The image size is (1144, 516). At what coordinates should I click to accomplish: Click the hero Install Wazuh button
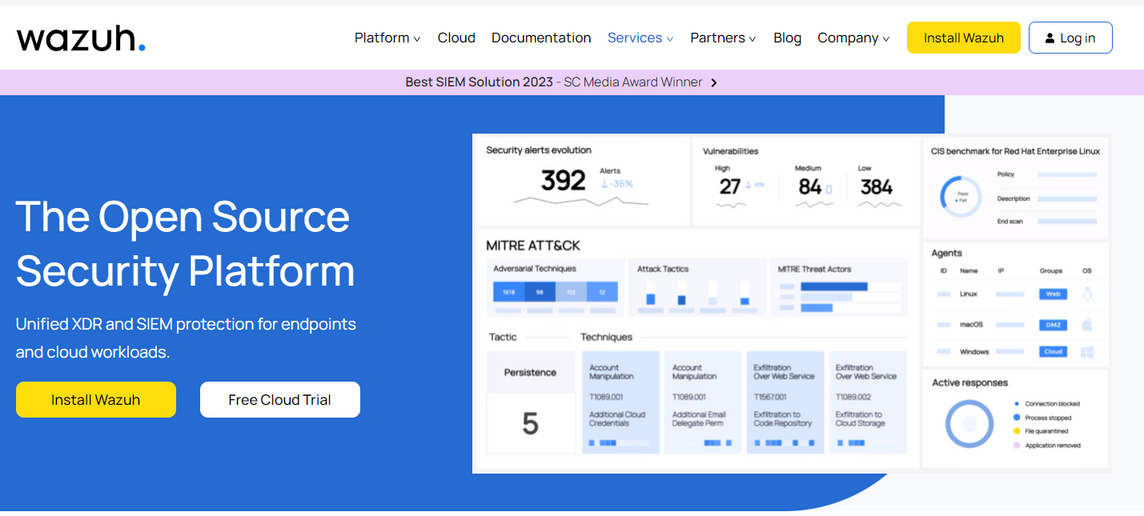pos(96,400)
